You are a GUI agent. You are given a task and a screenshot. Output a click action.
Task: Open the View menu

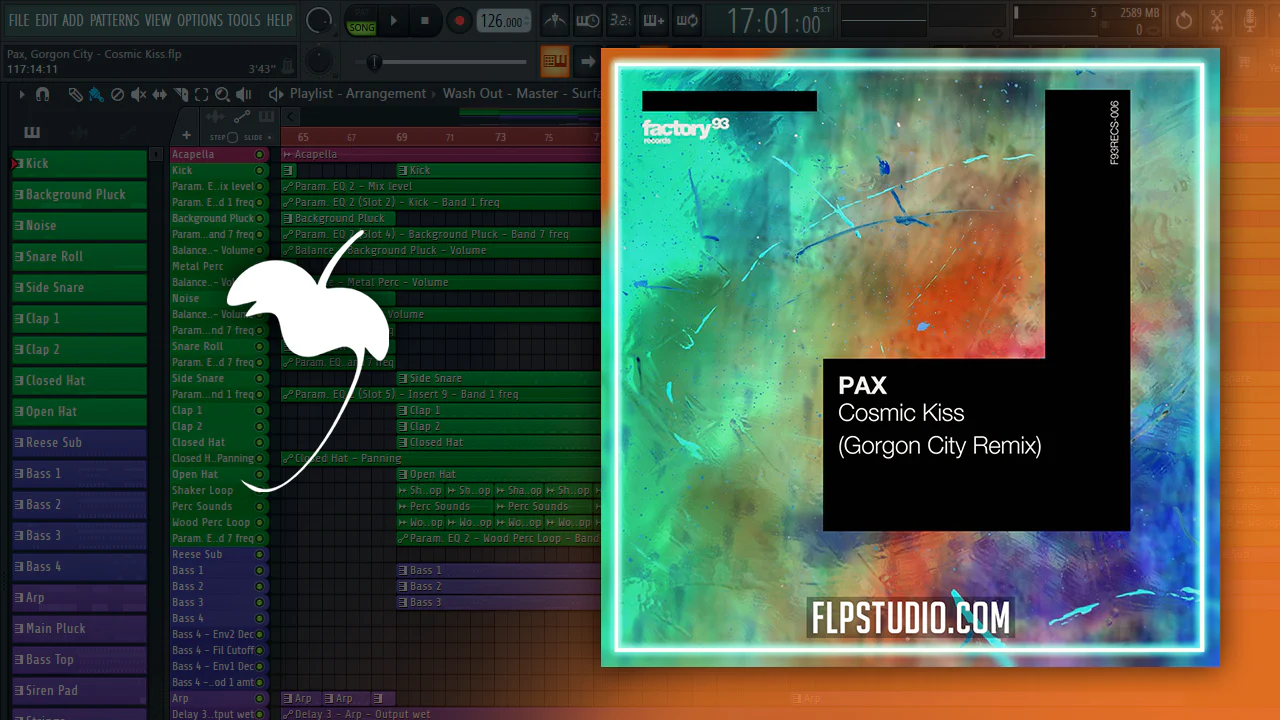tap(158, 20)
